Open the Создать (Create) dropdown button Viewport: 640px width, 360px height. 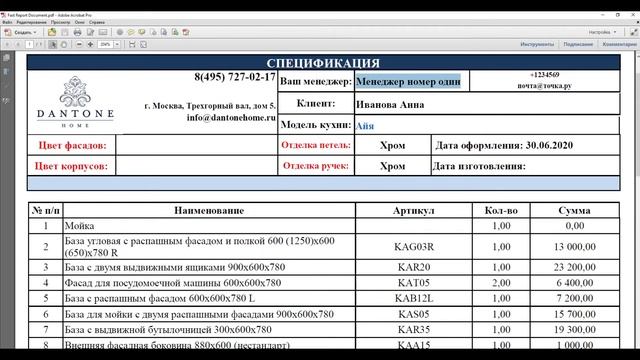(x=20, y=32)
